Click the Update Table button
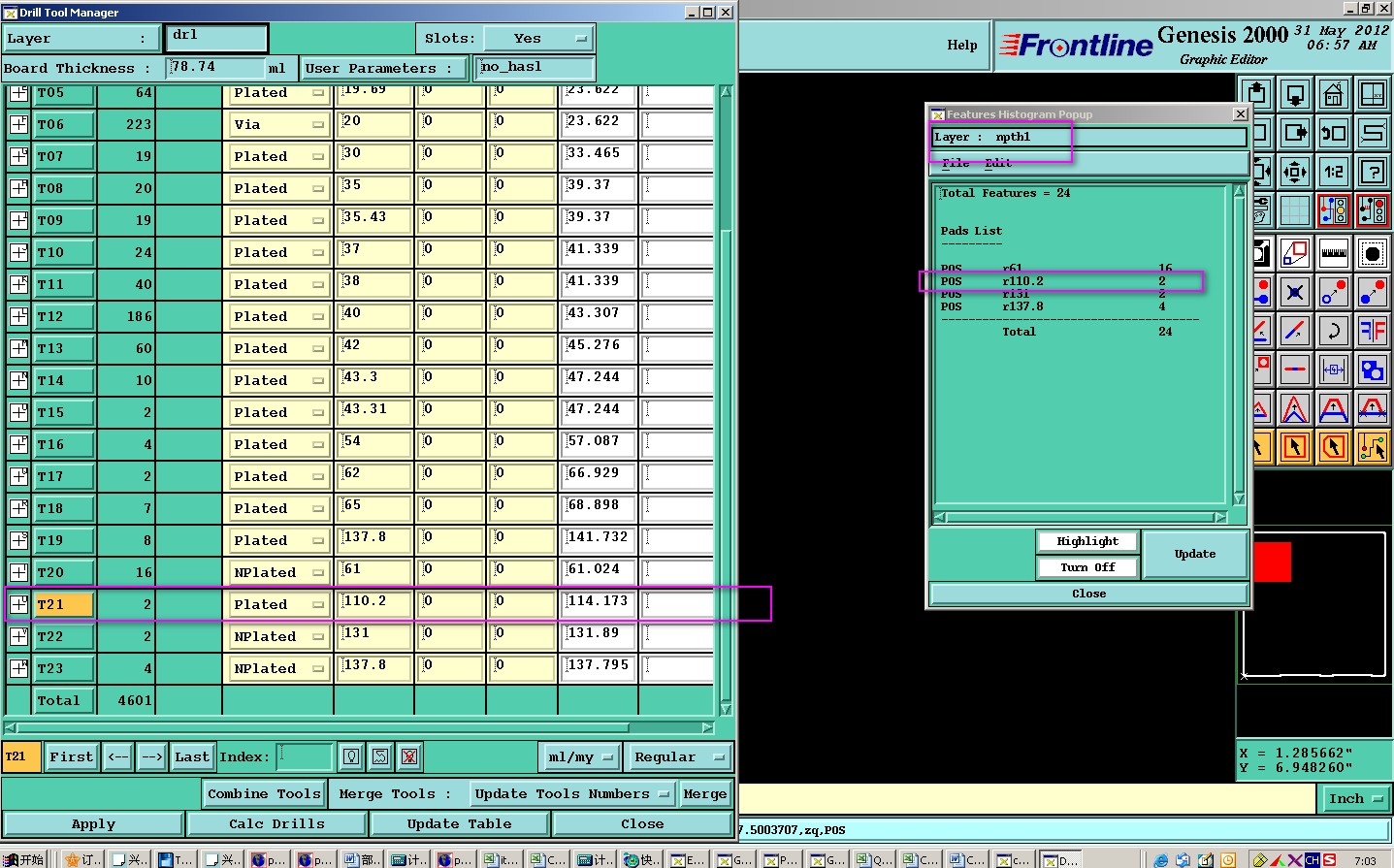Image resolution: width=1394 pixels, height=868 pixels. tap(459, 823)
